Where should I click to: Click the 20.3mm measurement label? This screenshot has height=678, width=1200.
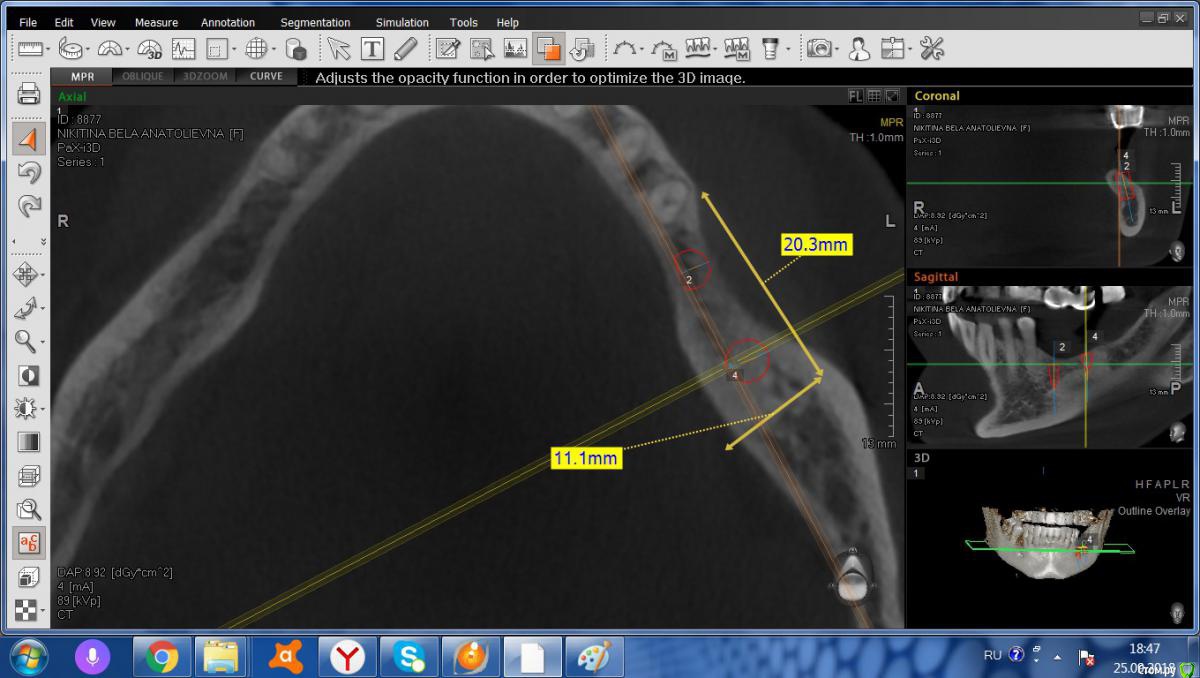click(x=816, y=244)
